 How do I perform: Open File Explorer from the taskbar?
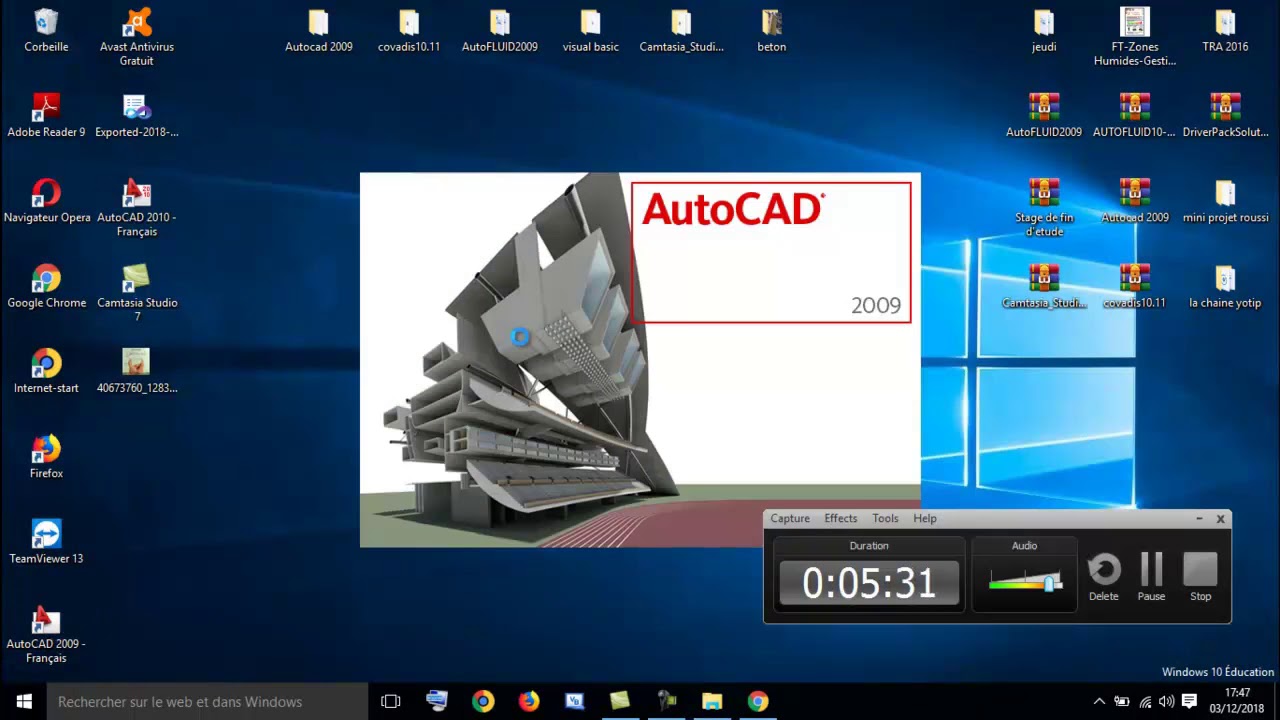(712, 701)
